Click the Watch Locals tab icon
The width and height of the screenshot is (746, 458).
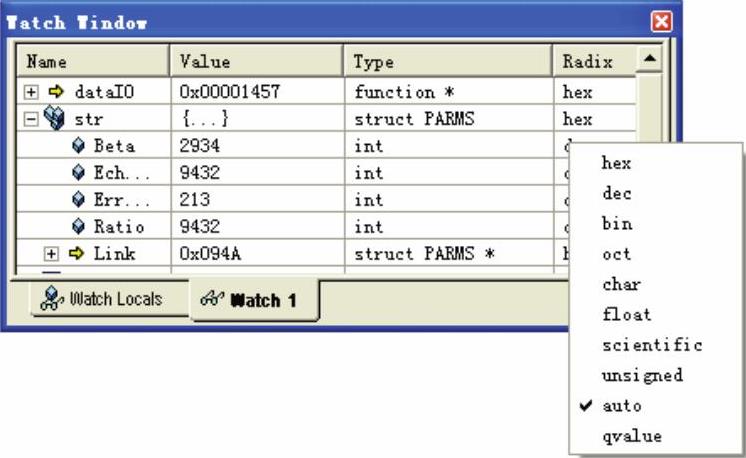pyautogui.click(x=51, y=298)
